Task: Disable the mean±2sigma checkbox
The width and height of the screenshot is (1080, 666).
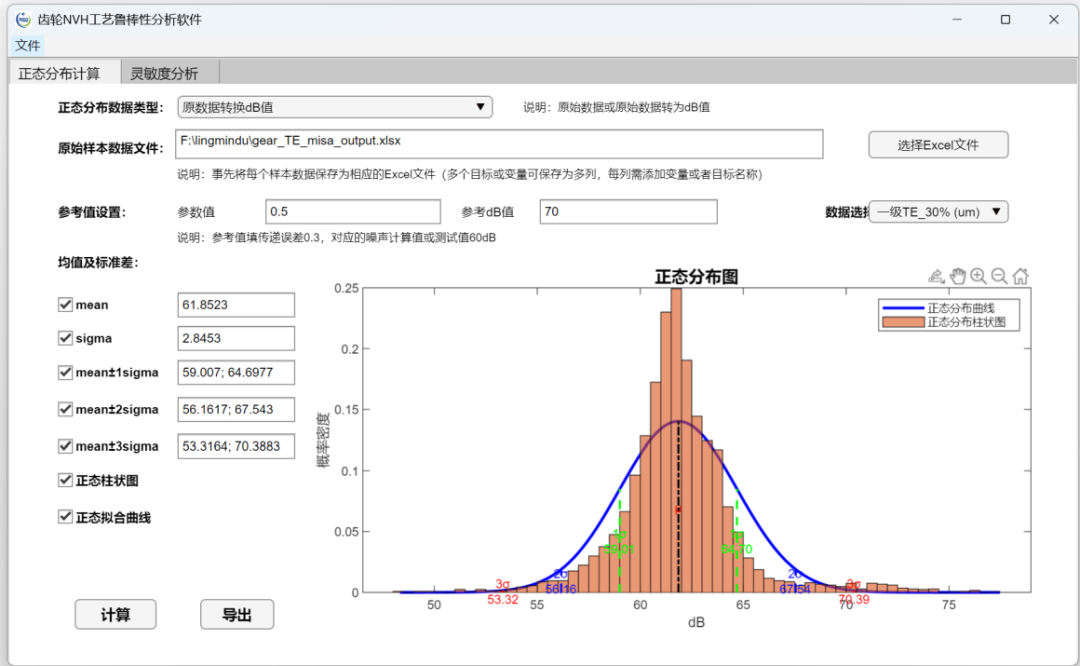Action: 65,409
